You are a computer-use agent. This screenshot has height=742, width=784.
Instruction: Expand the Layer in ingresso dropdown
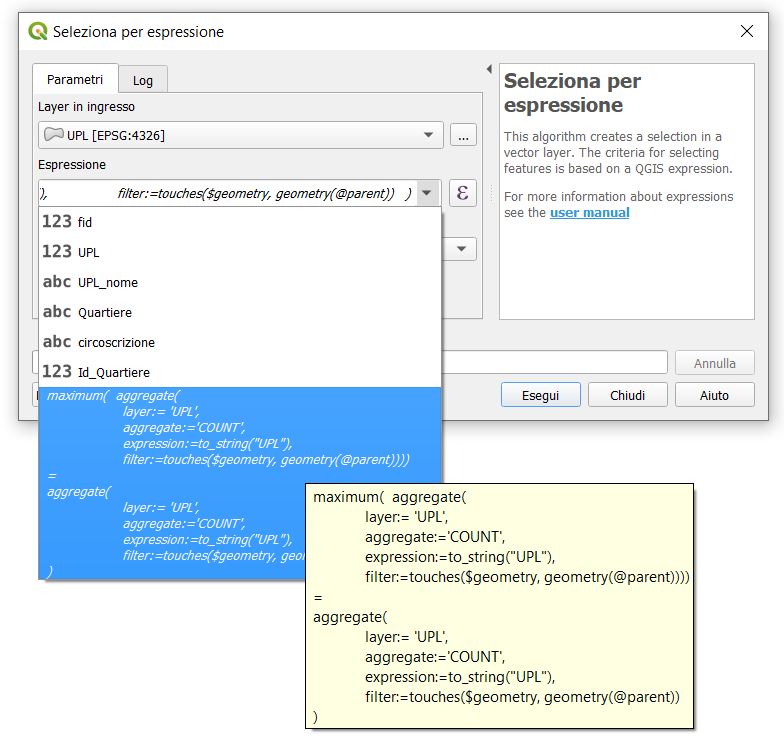point(429,135)
